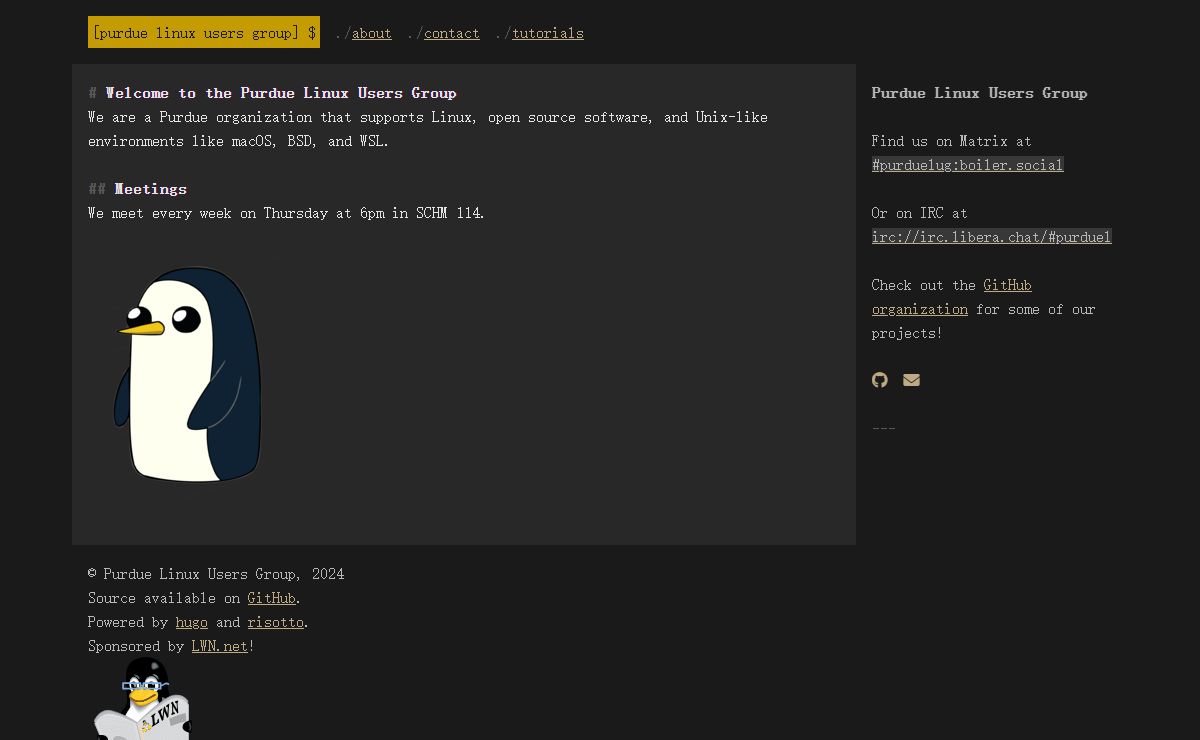Click the Meetings heading
Image resolution: width=1200 pixels, height=740 pixels.
point(150,189)
